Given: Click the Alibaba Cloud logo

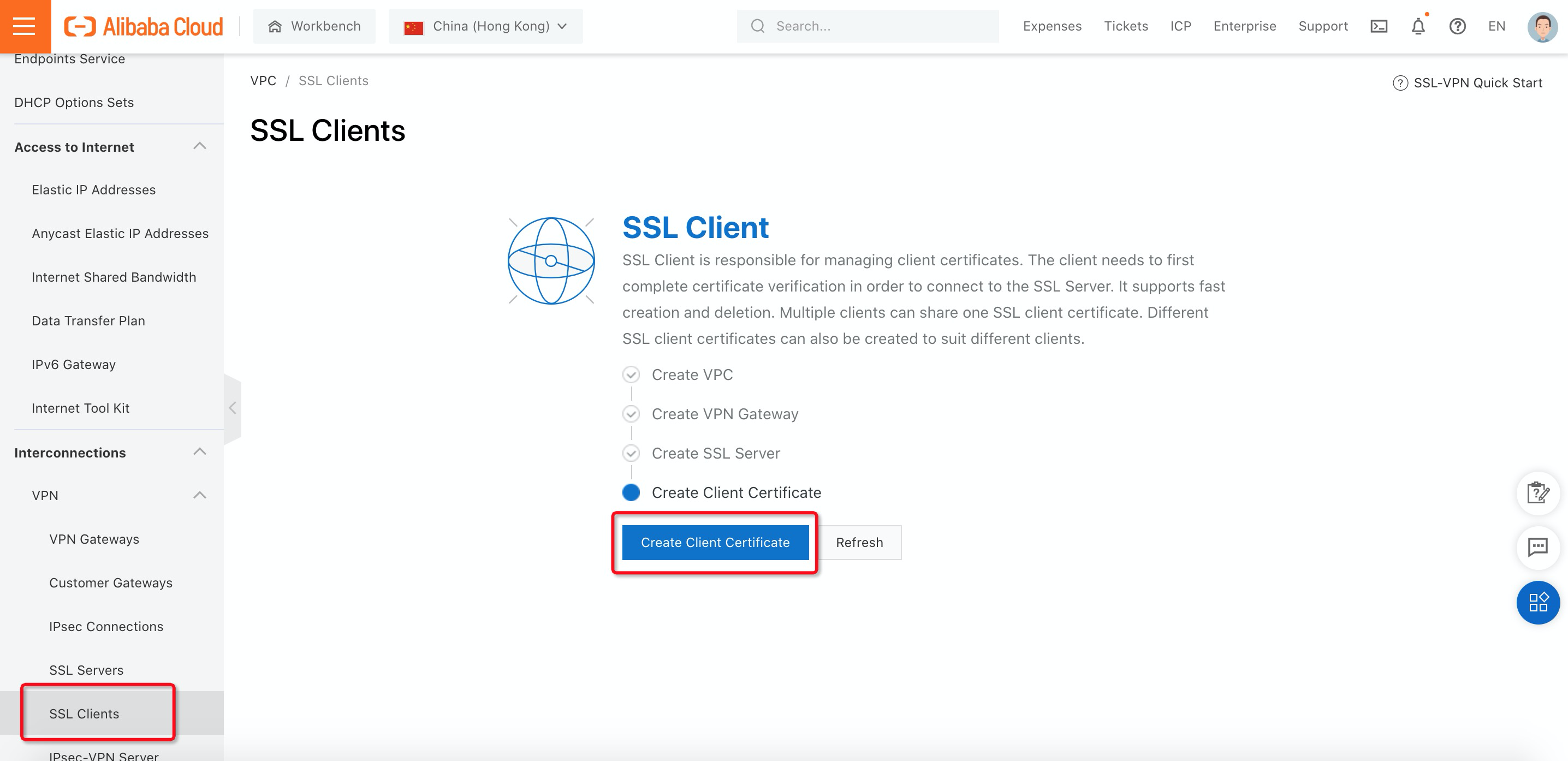Looking at the screenshot, I should [144, 26].
